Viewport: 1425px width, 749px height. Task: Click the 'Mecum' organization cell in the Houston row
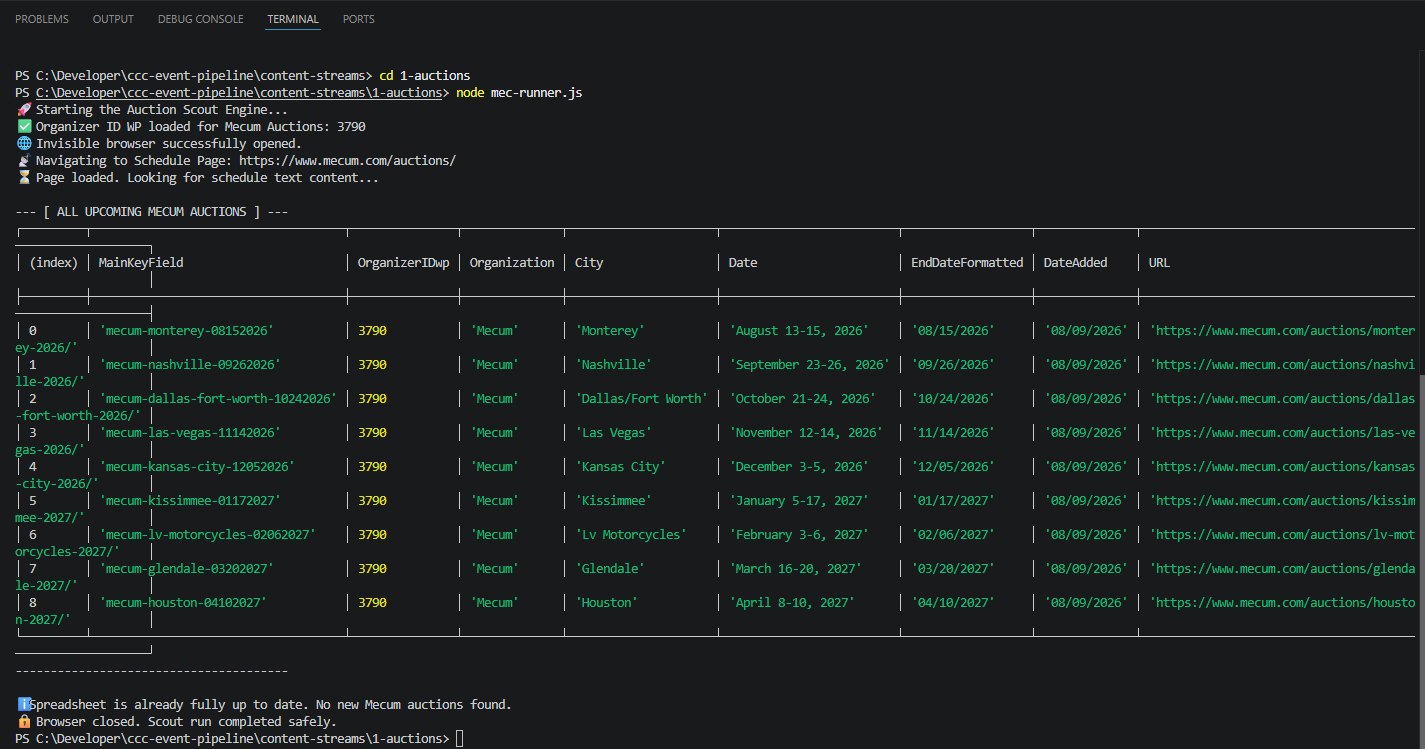(x=495, y=603)
